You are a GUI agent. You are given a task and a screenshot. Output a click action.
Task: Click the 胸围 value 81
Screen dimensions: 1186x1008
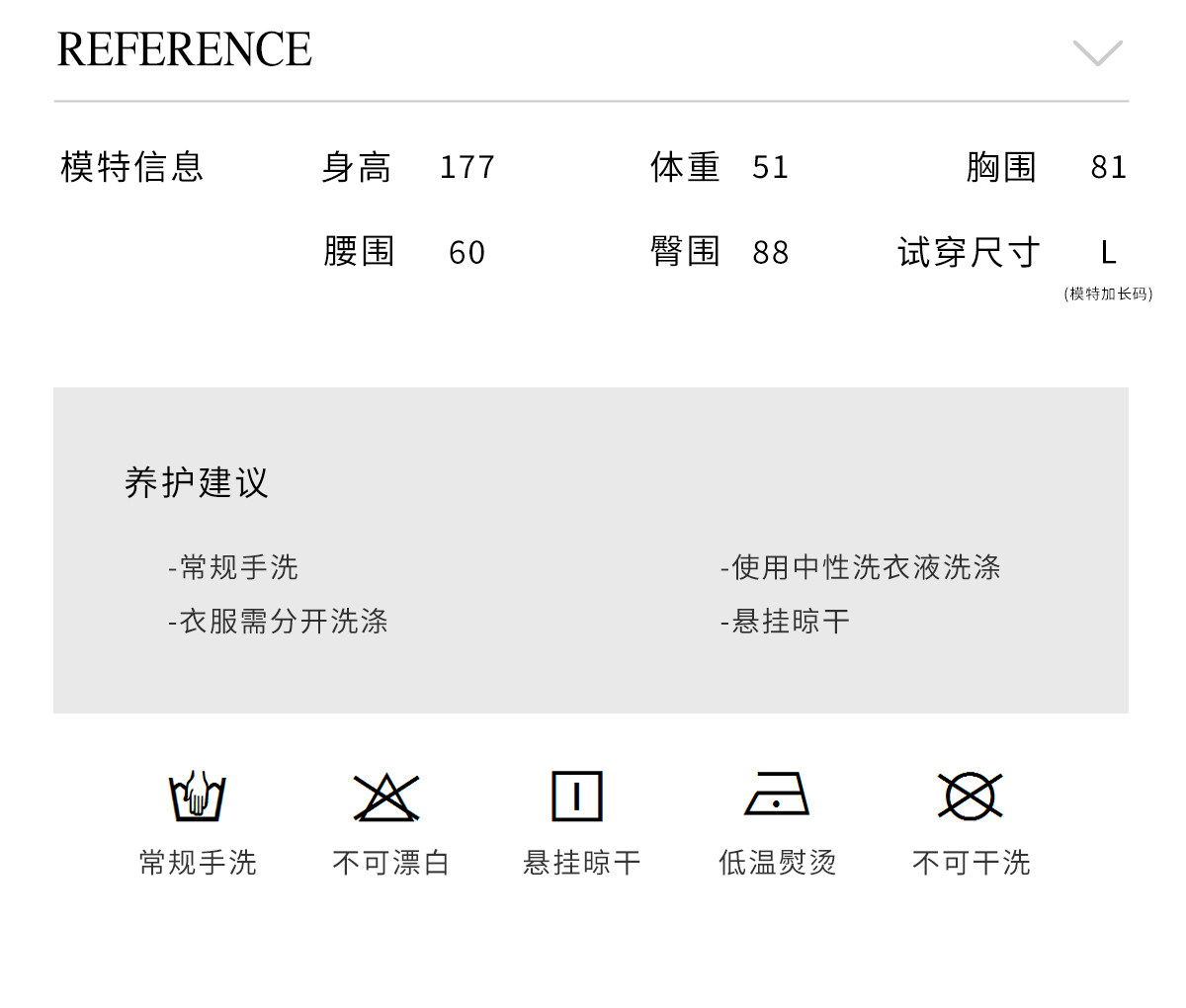pos(1108,167)
